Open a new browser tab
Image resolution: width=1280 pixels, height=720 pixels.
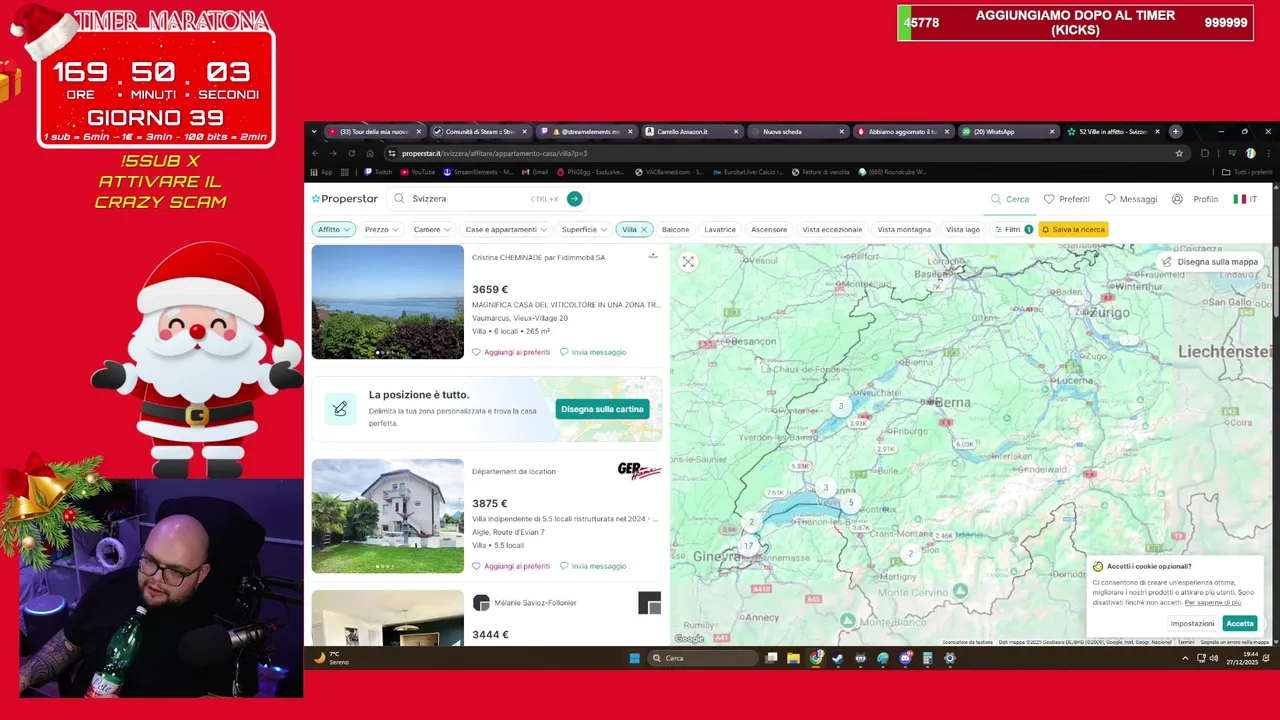click(1176, 131)
